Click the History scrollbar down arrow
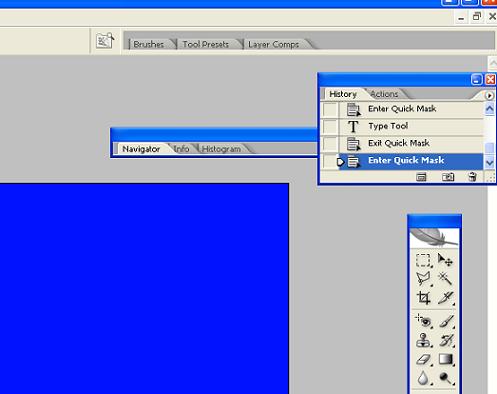 click(x=489, y=163)
